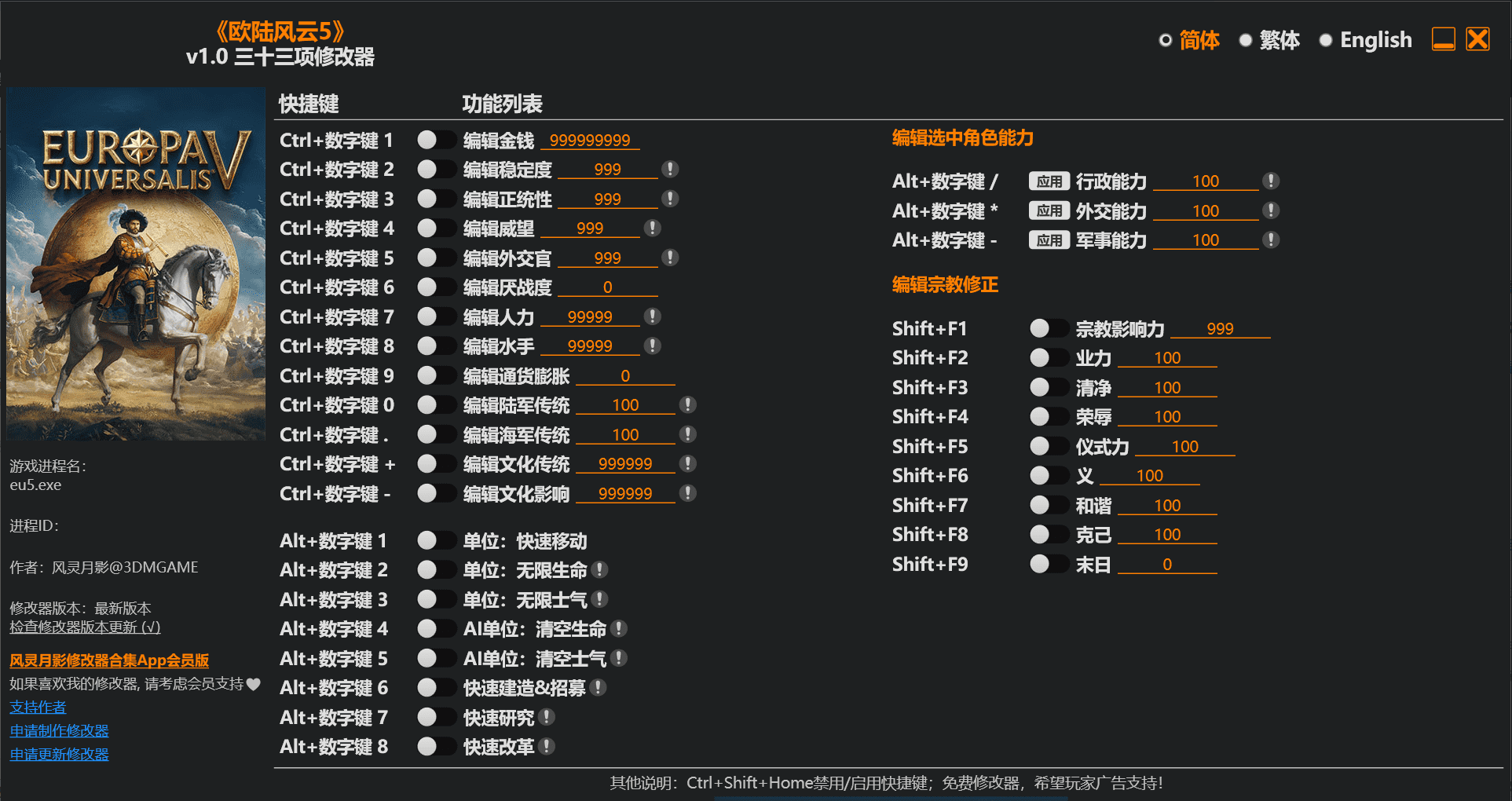Click 应用 button for 行政能力
Image resolution: width=1512 pixels, height=801 pixels.
point(1049,181)
